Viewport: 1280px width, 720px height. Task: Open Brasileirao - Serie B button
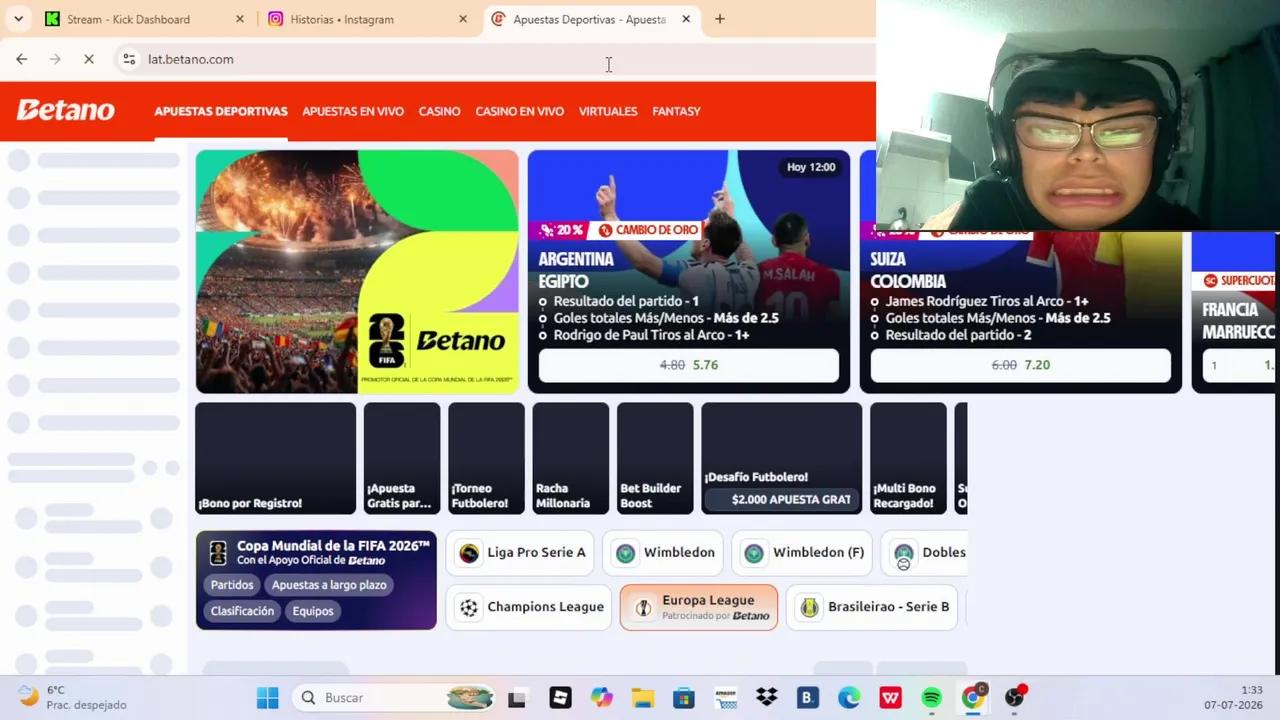click(x=873, y=607)
